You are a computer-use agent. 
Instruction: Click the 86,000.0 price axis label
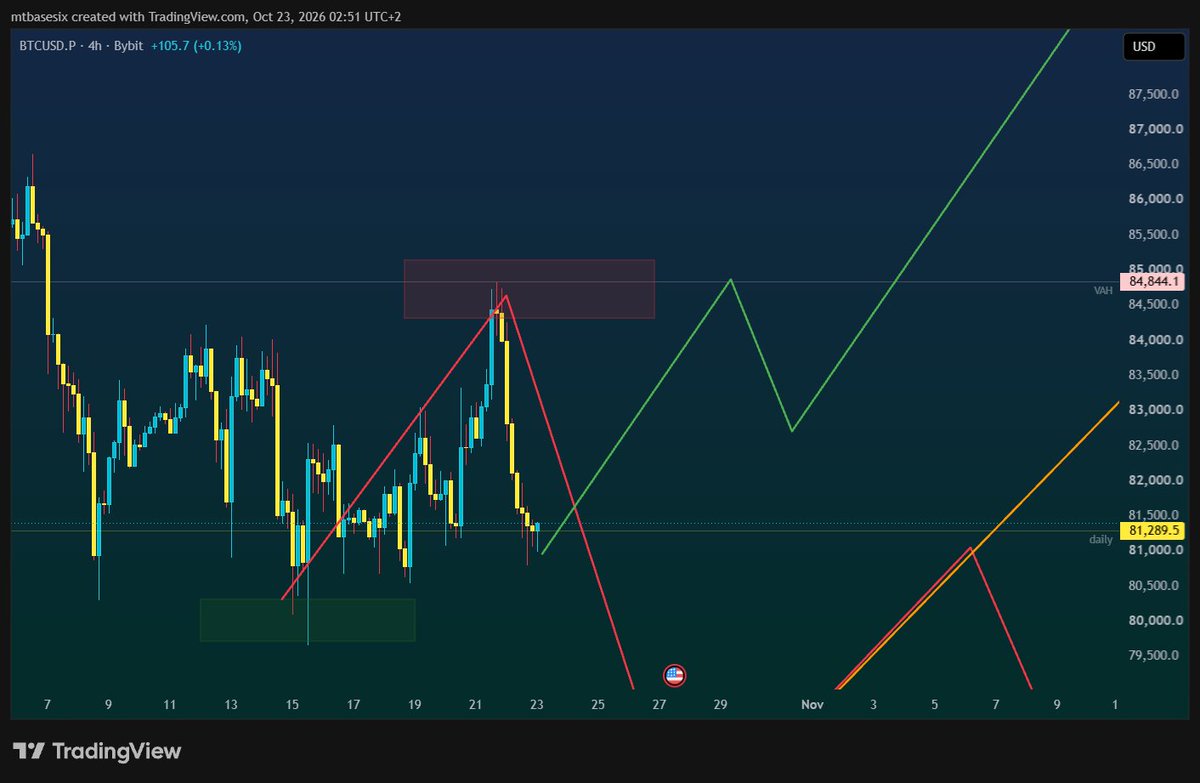click(x=1157, y=200)
